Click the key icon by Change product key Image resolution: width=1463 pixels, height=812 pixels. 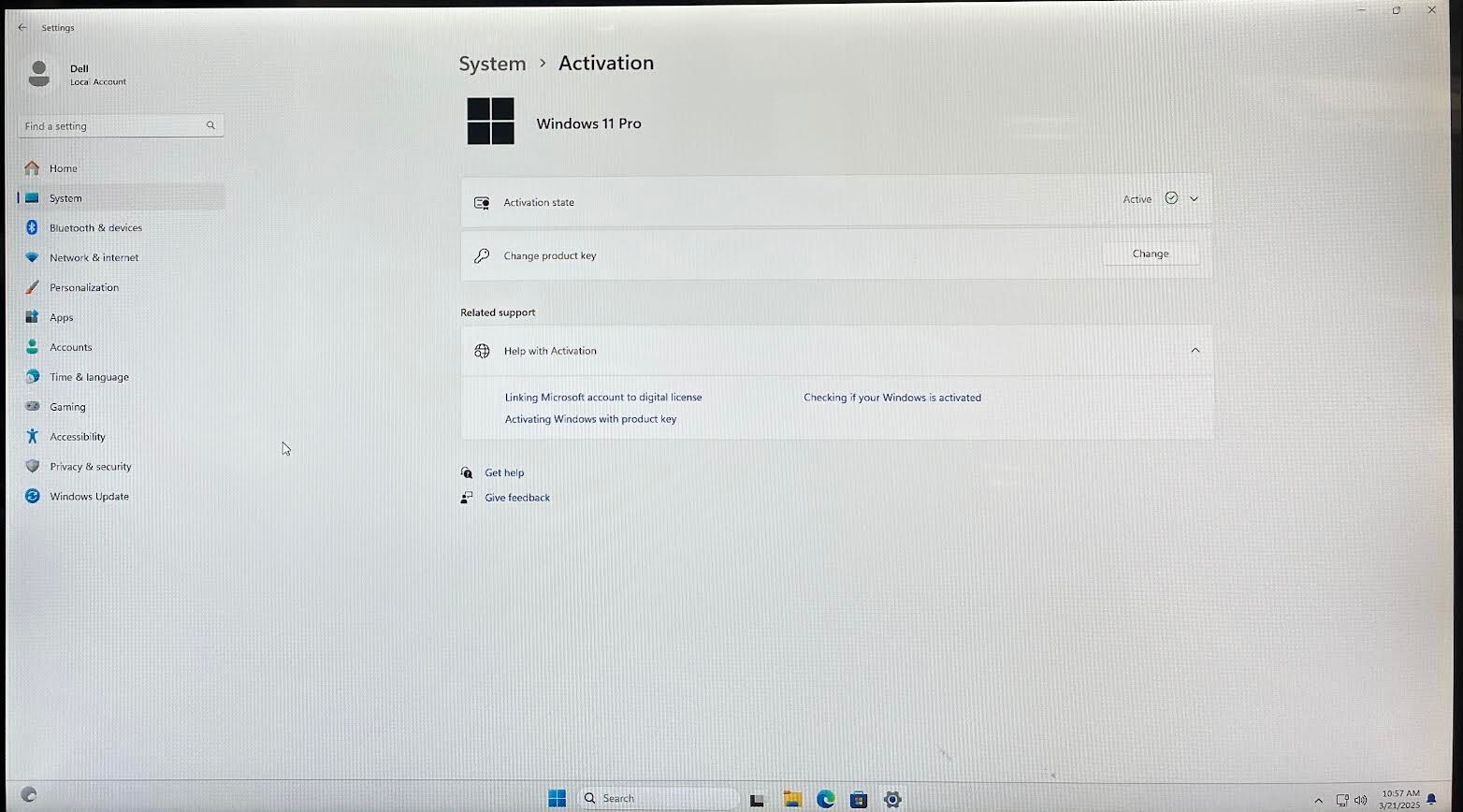coord(482,255)
